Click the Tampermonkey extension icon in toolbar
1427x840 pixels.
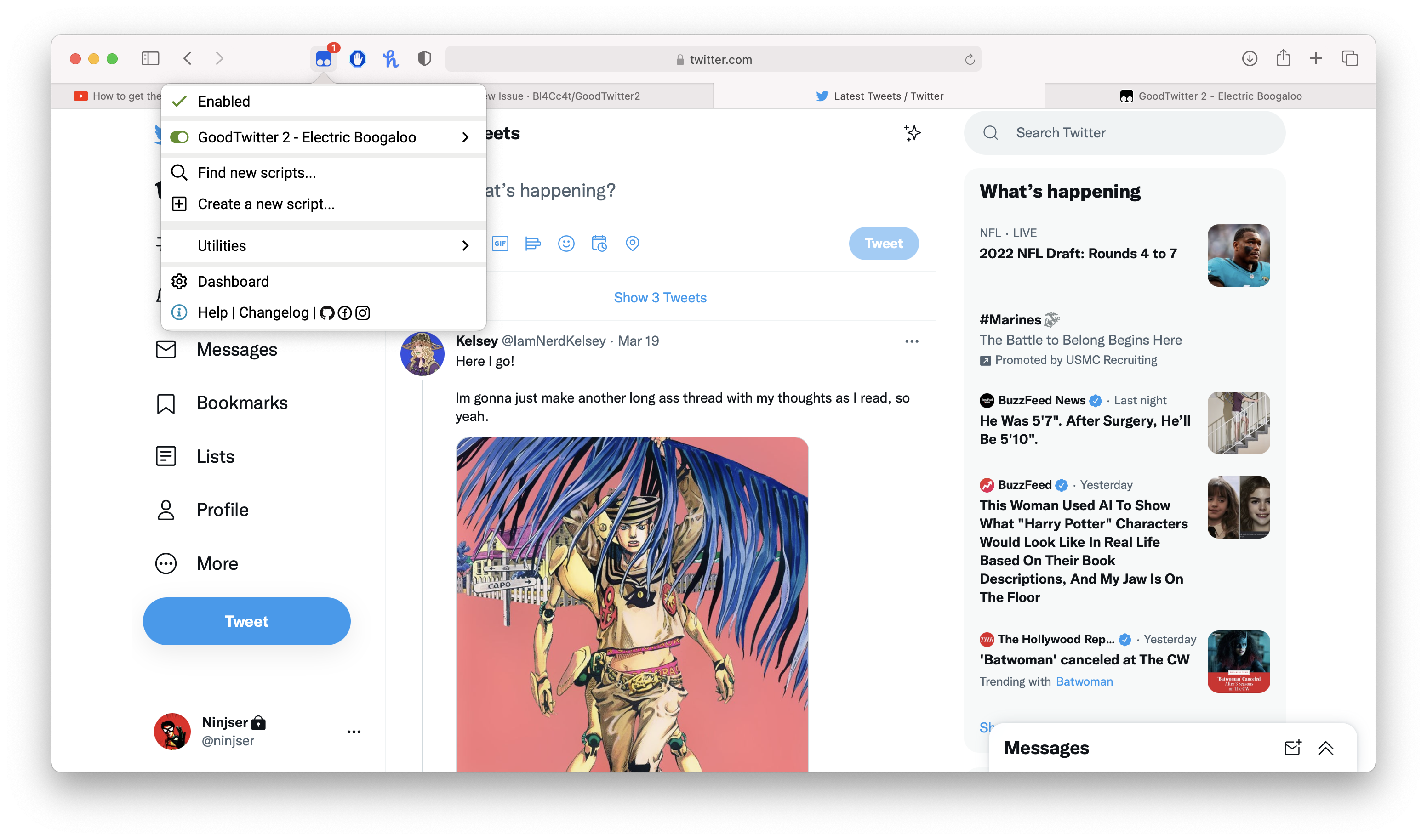pos(323,59)
